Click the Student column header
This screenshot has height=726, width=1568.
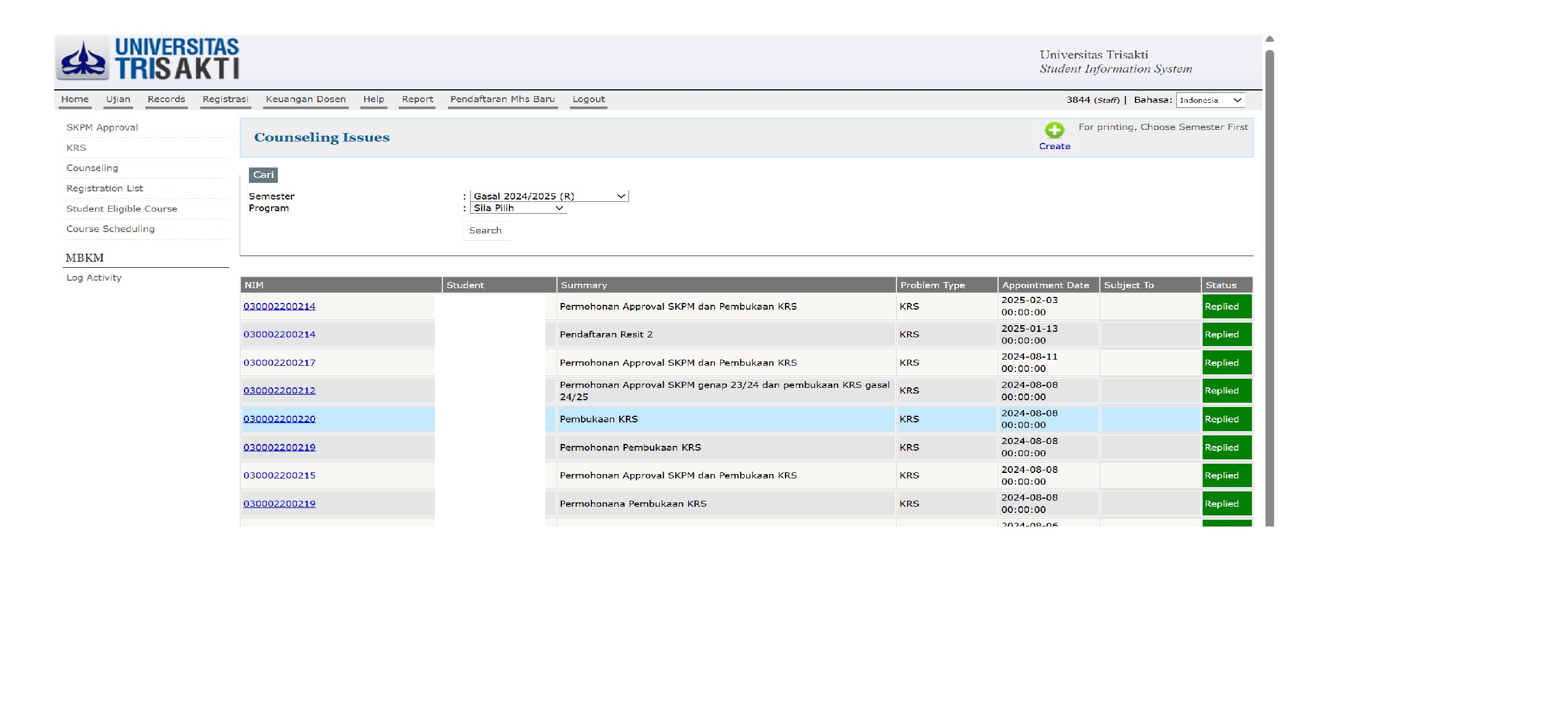pos(499,285)
